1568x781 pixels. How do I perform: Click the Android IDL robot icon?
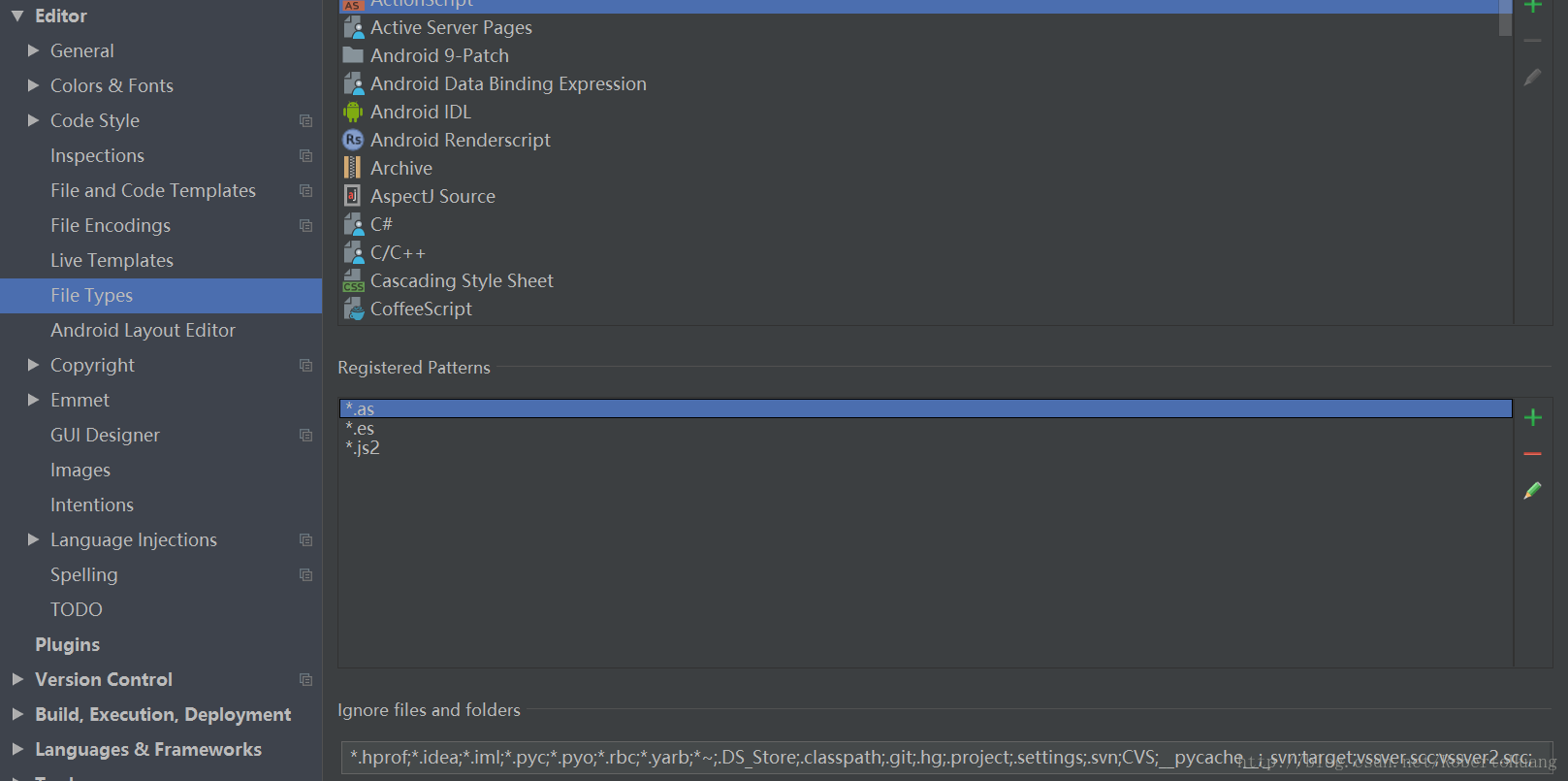[x=353, y=113]
